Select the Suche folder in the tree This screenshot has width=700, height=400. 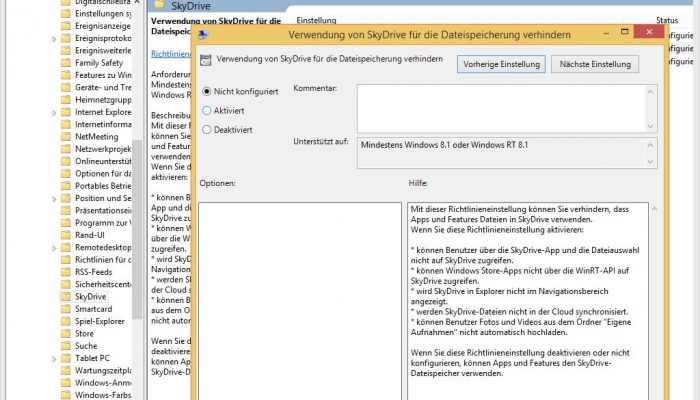click(86, 346)
